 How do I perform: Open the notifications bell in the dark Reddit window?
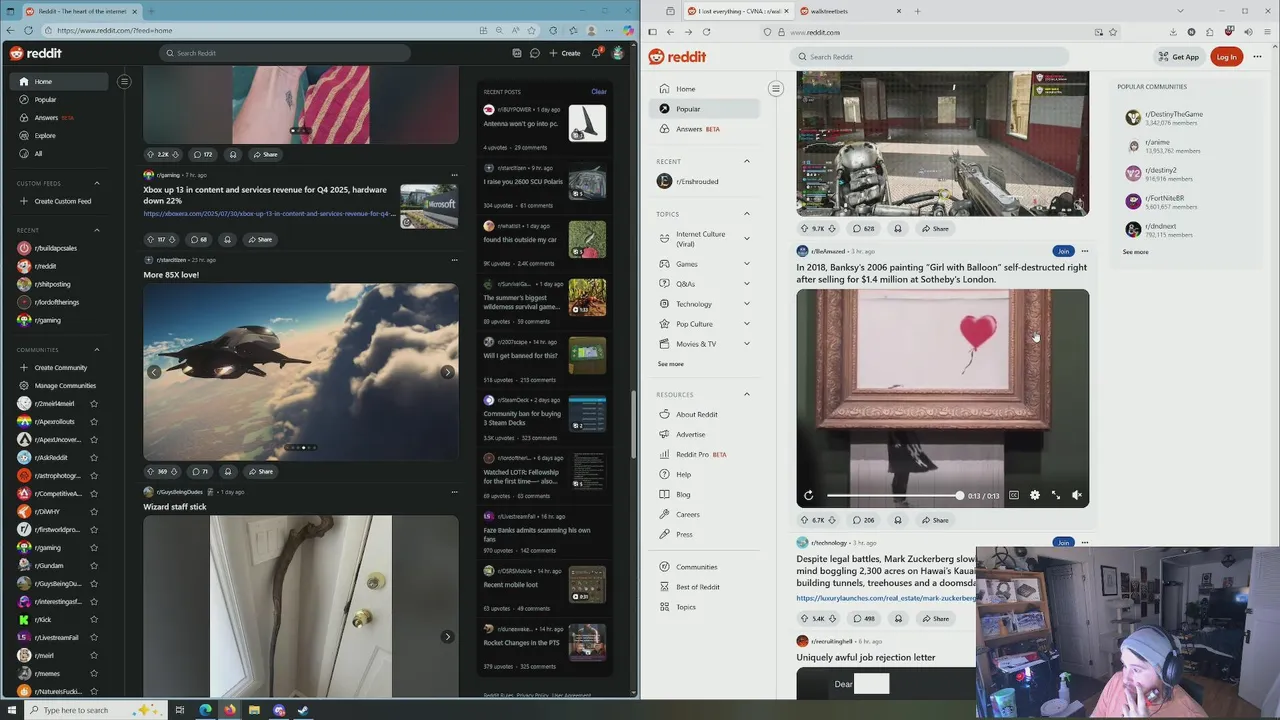[596, 53]
